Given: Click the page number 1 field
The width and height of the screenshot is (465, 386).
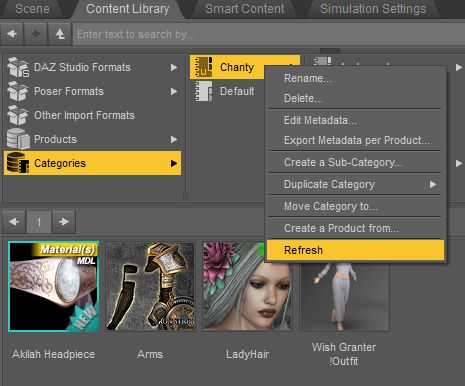Looking at the screenshot, I should [x=39, y=222].
